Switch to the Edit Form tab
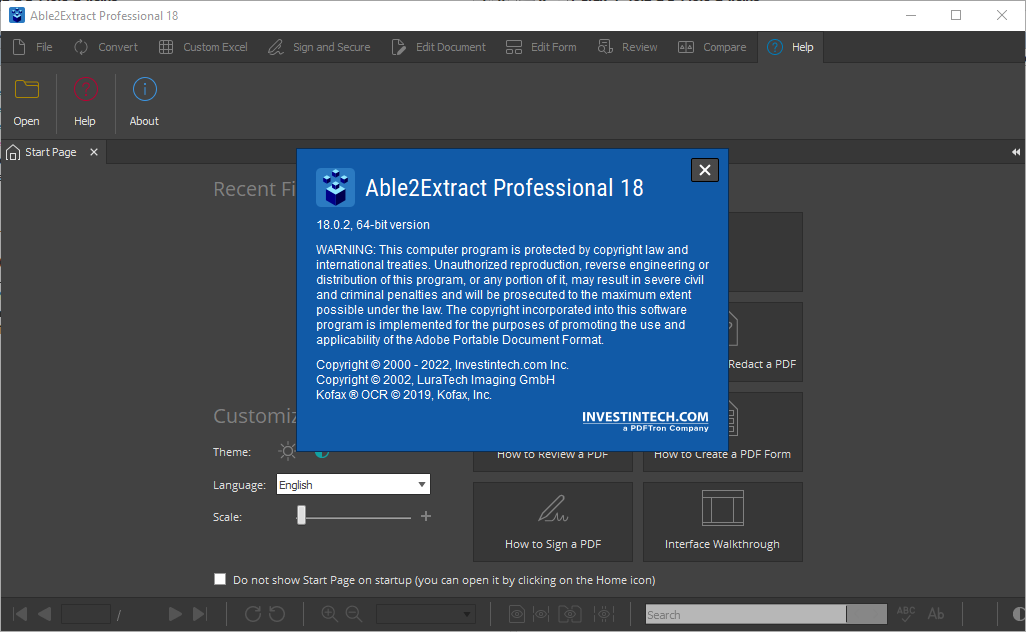1026x632 pixels. (541, 47)
